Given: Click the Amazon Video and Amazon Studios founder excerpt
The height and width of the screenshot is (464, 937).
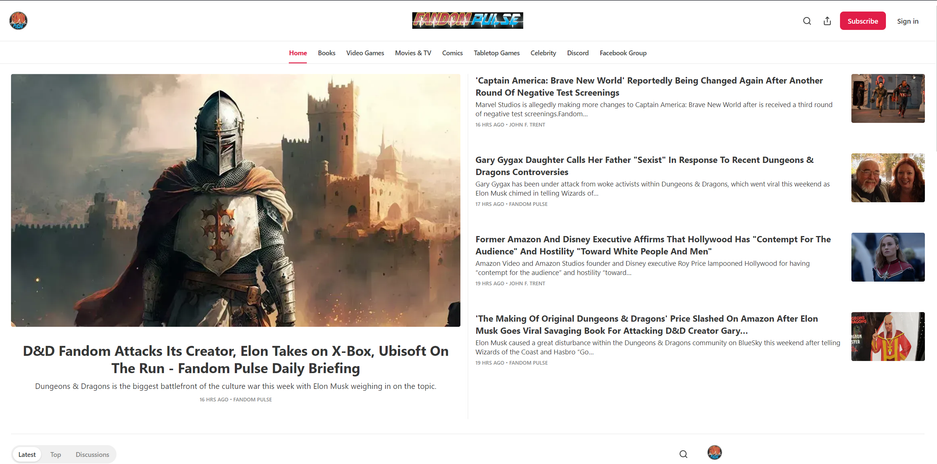Looking at the screenshot, I should pyautogui.click(x=642, y=268).
